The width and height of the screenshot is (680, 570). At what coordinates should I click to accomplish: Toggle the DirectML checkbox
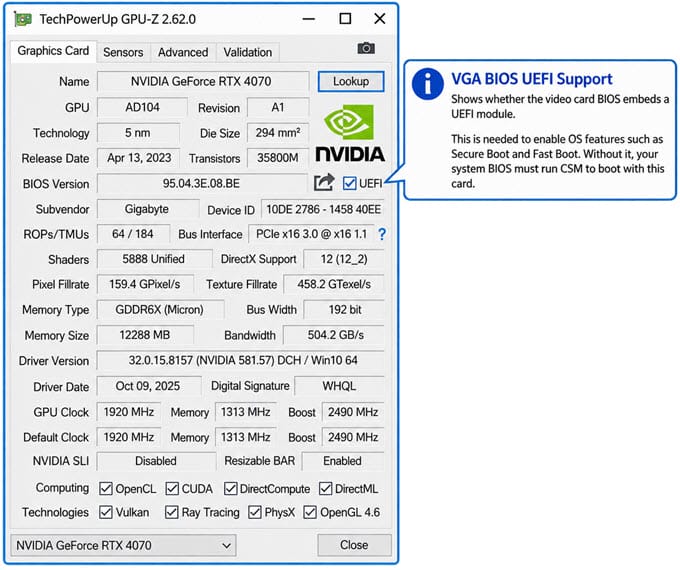click(x=325, y=488)
